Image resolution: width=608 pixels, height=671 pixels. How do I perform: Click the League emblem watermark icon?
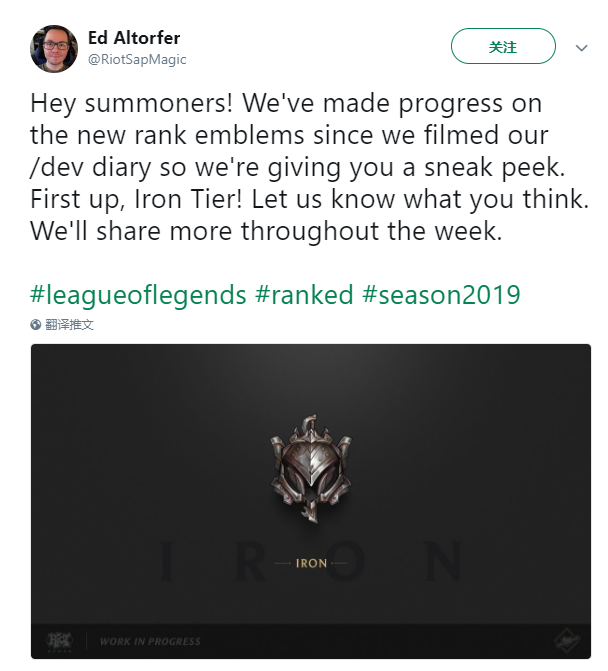(x=566, y=641)
